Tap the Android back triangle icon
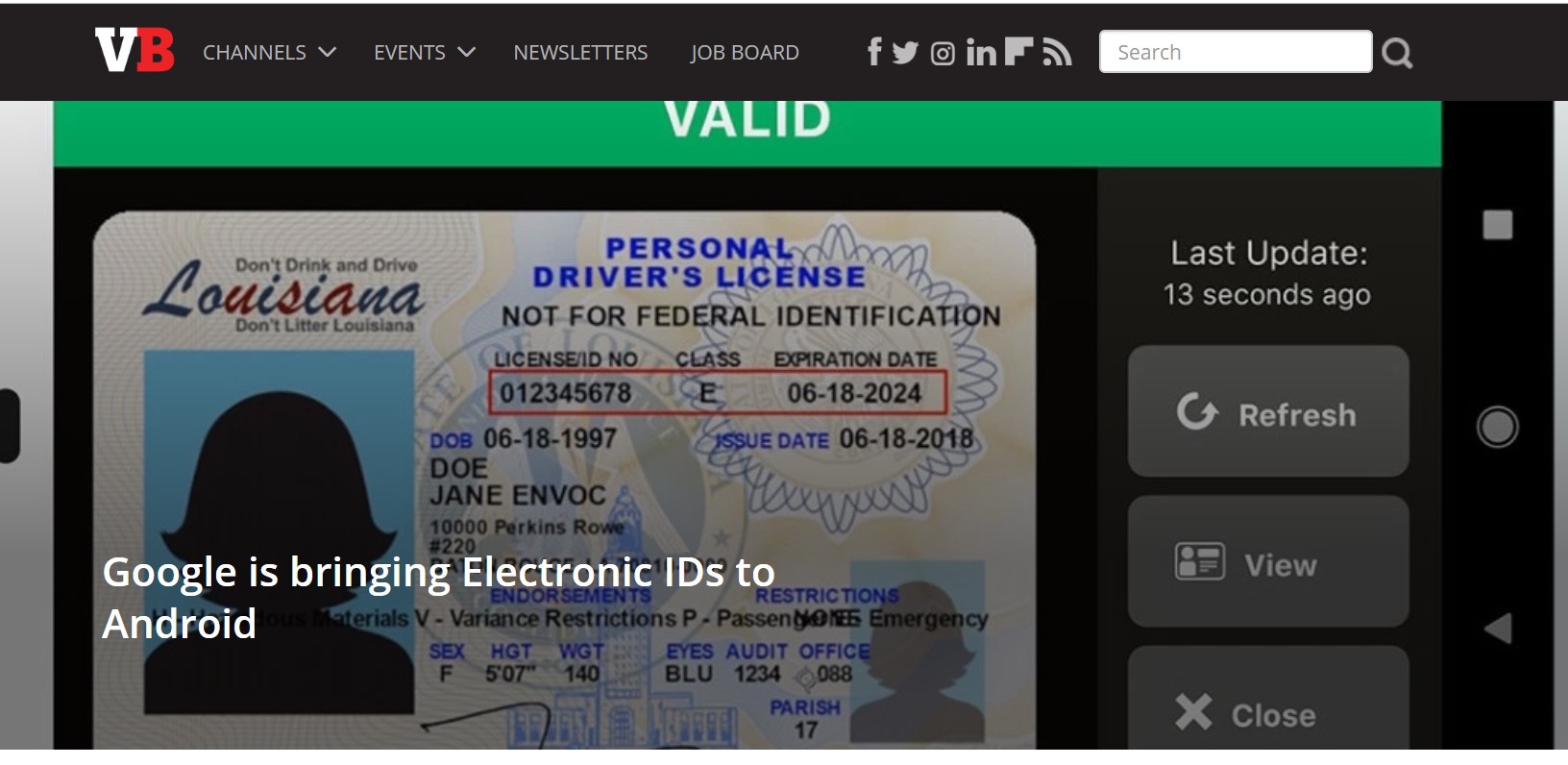Viewport: 1568px width, 765px height. pos(1498,629)
